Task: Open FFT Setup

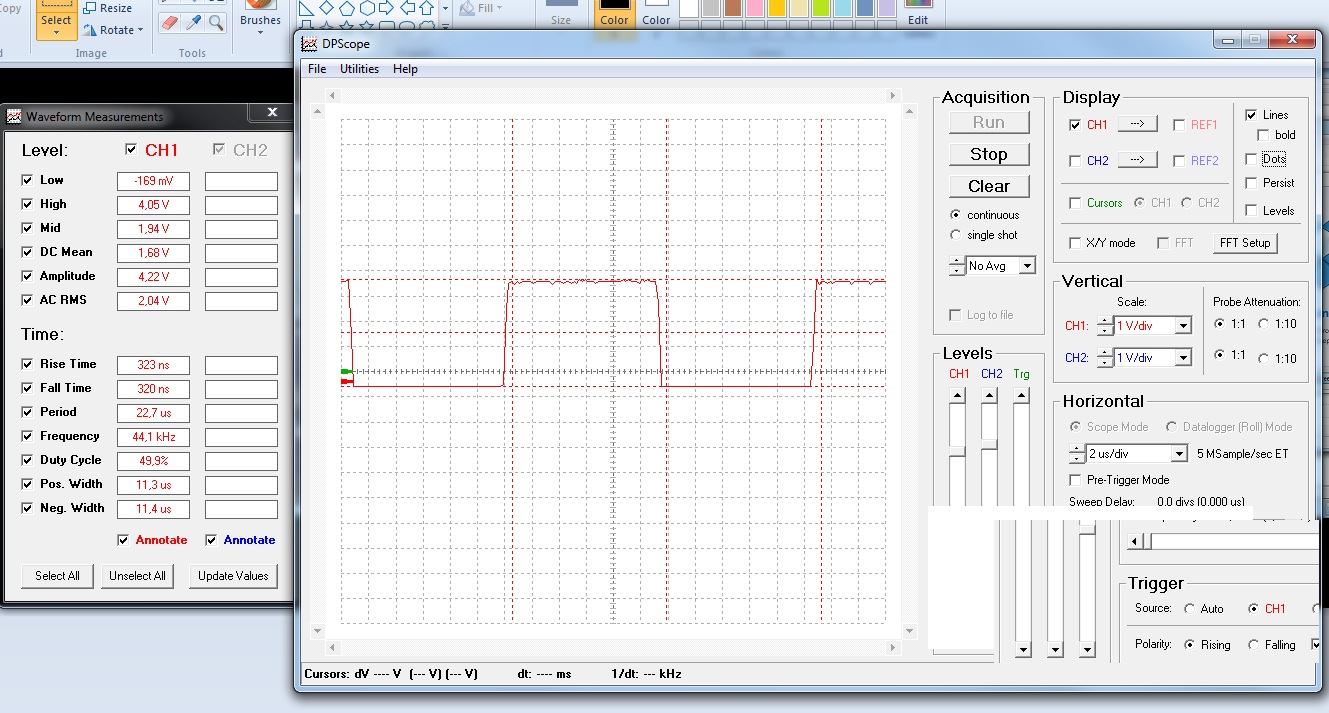Action: pyautogui.click(x=1245, y=242)
